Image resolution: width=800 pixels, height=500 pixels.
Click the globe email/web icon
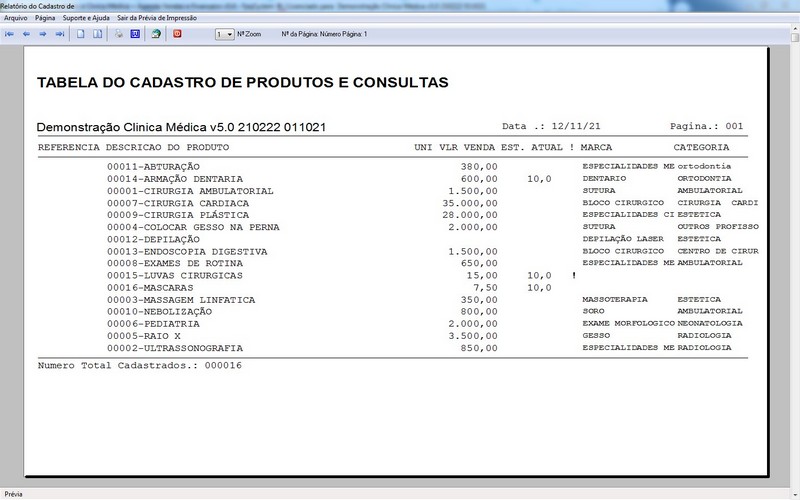coord(156,34)
